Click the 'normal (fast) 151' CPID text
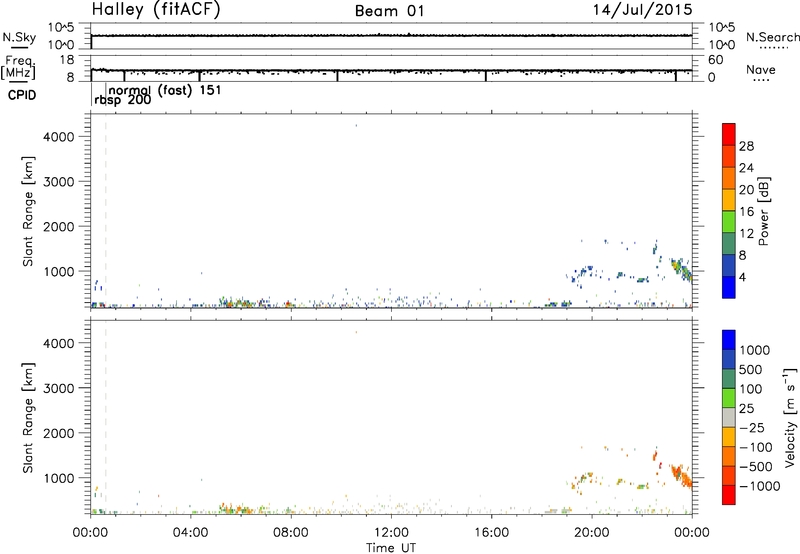800x554 pixels. pyautogui.click(x=165, y=91)
